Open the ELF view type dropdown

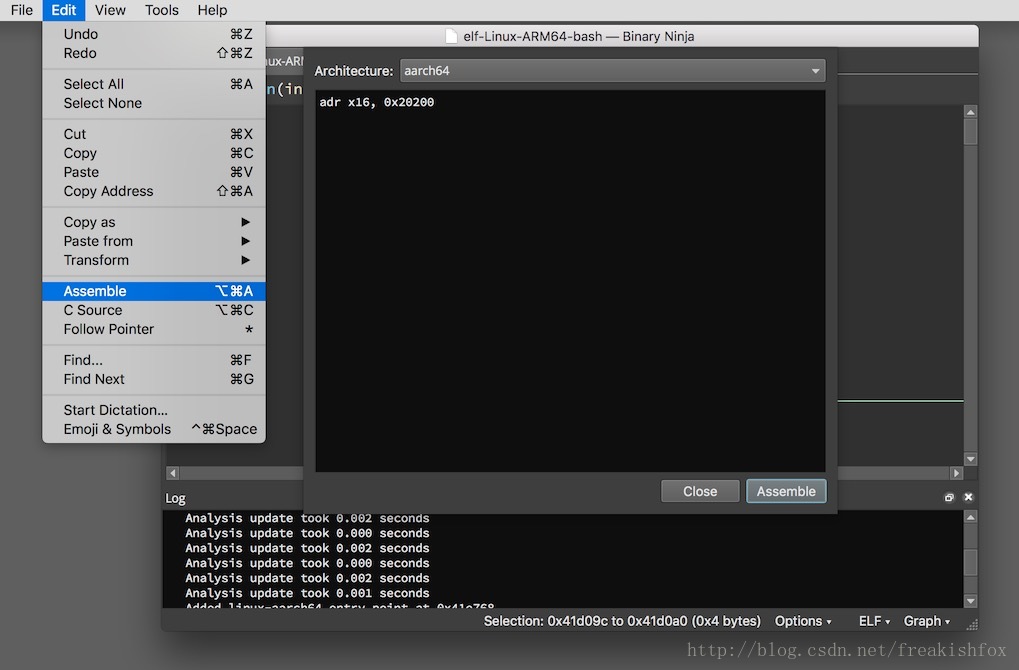pyautogui.click(x=874, y=621)
